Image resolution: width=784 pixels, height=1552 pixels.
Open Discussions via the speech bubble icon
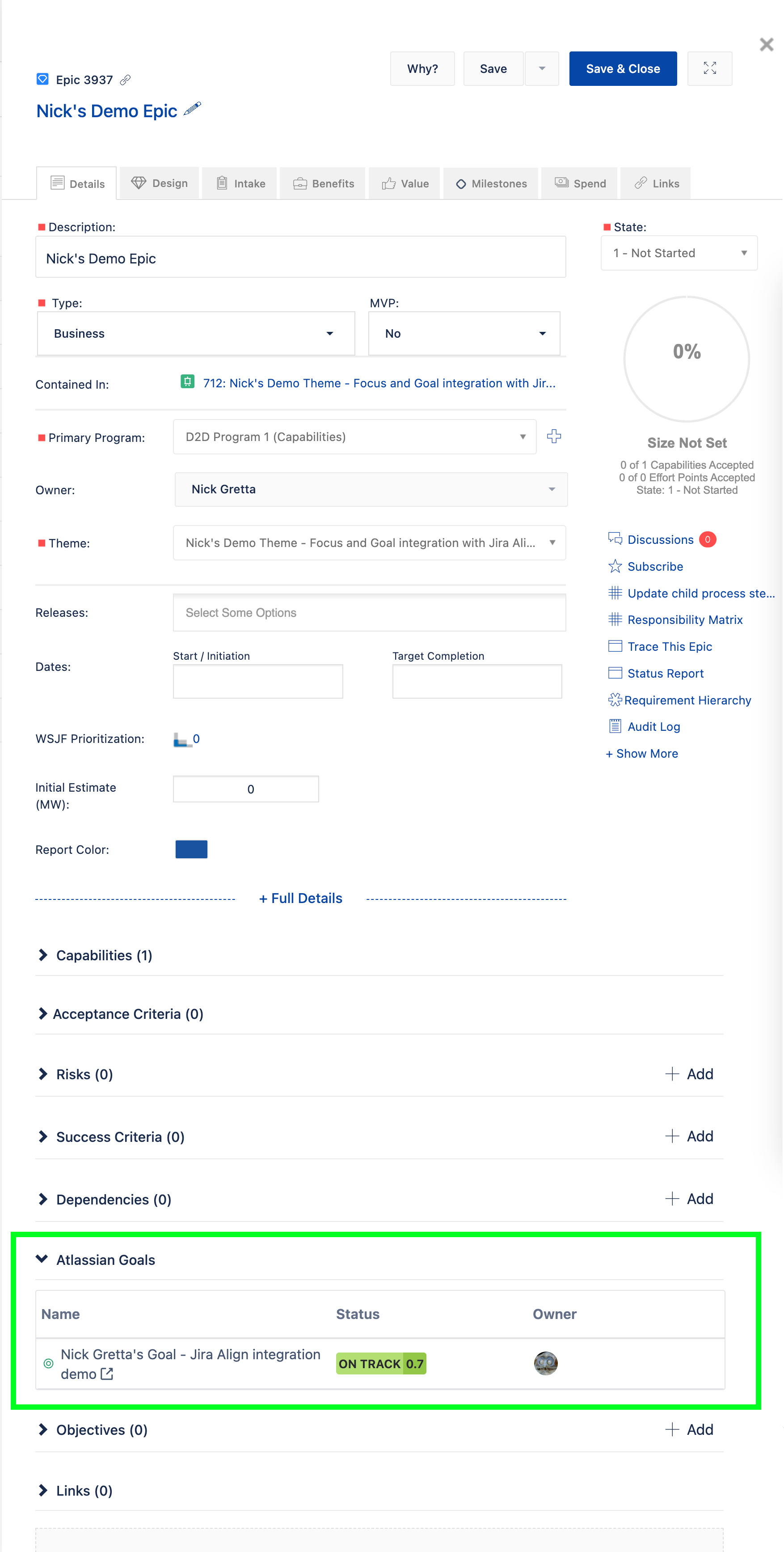(615, 539)
